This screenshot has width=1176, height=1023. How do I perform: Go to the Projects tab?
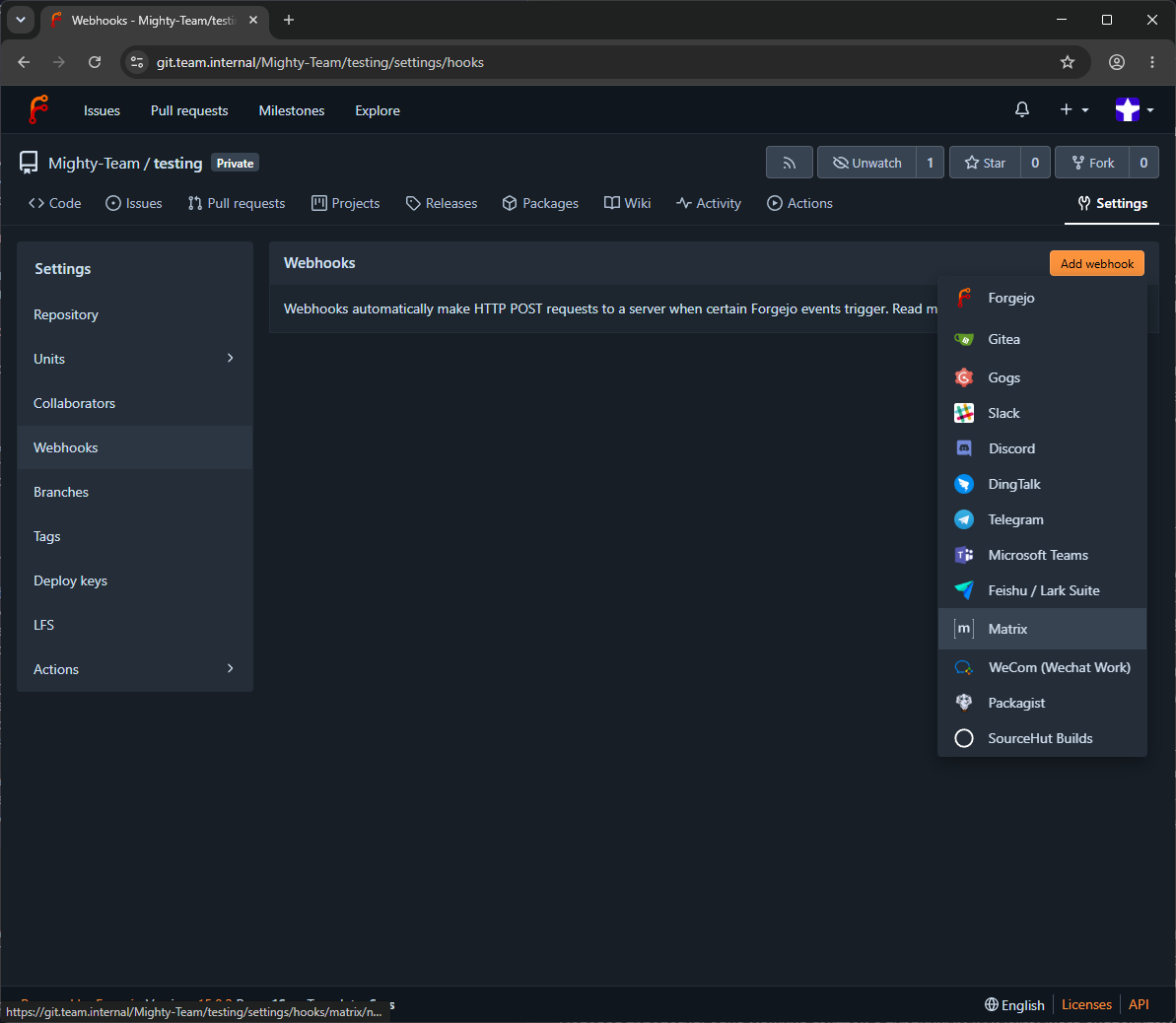coord(346,203)
